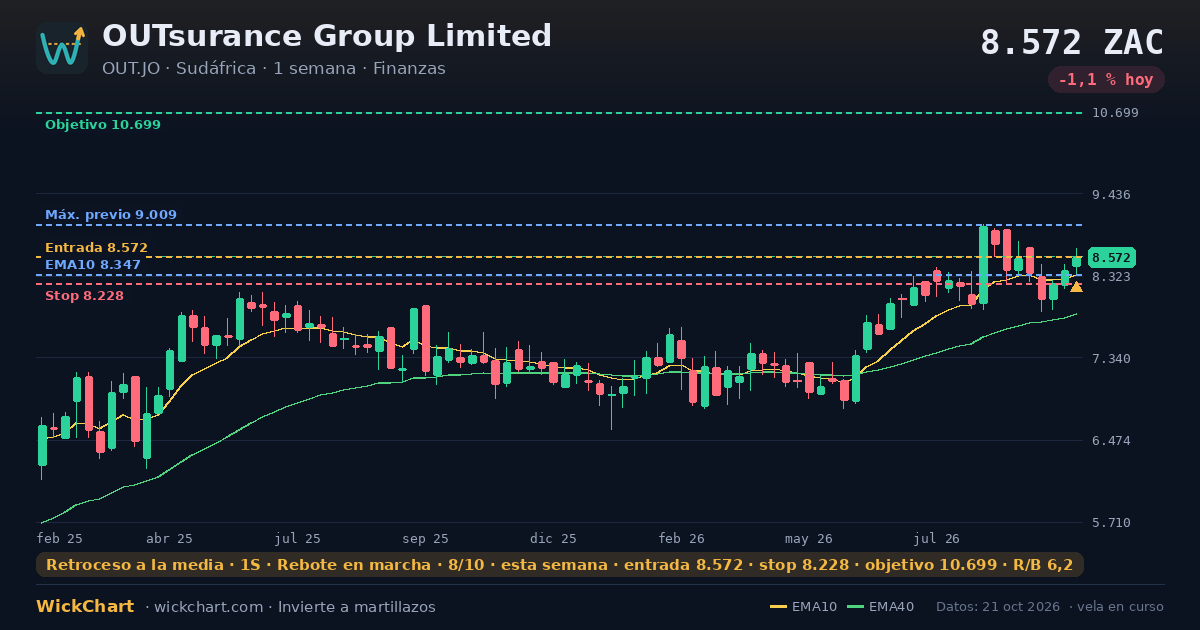Screen dimensions: 1200x630
Task: Click the yellow EMA10 legend entry
Action: 804,607
